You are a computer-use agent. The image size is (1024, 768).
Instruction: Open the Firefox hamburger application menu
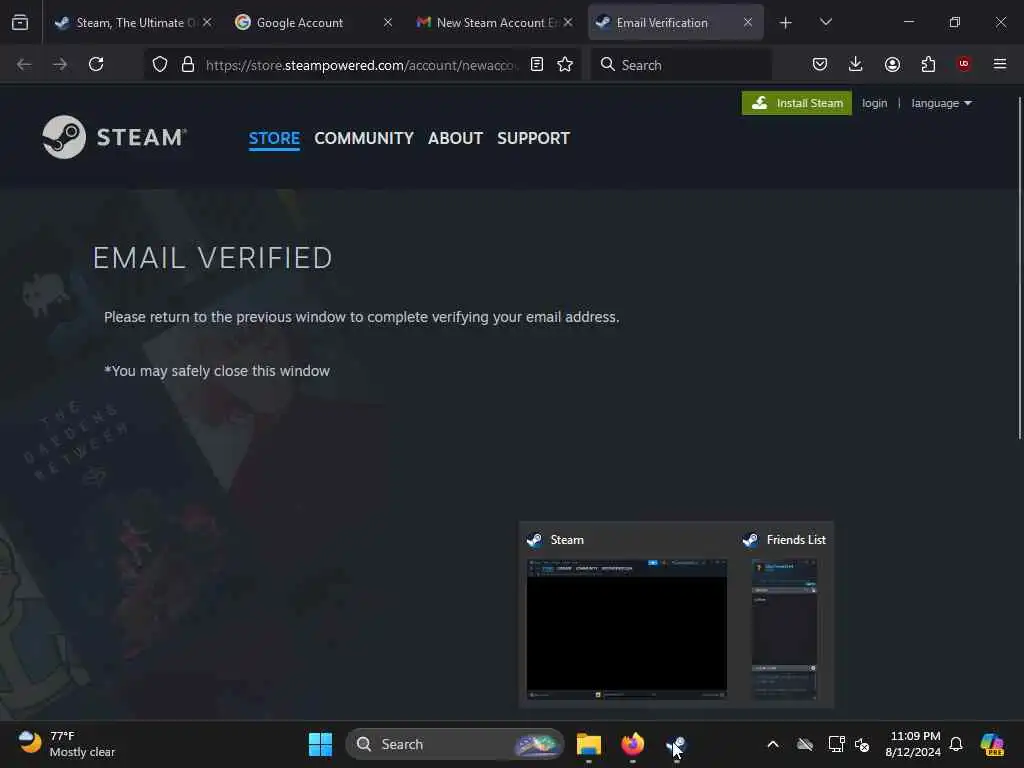1000,64
